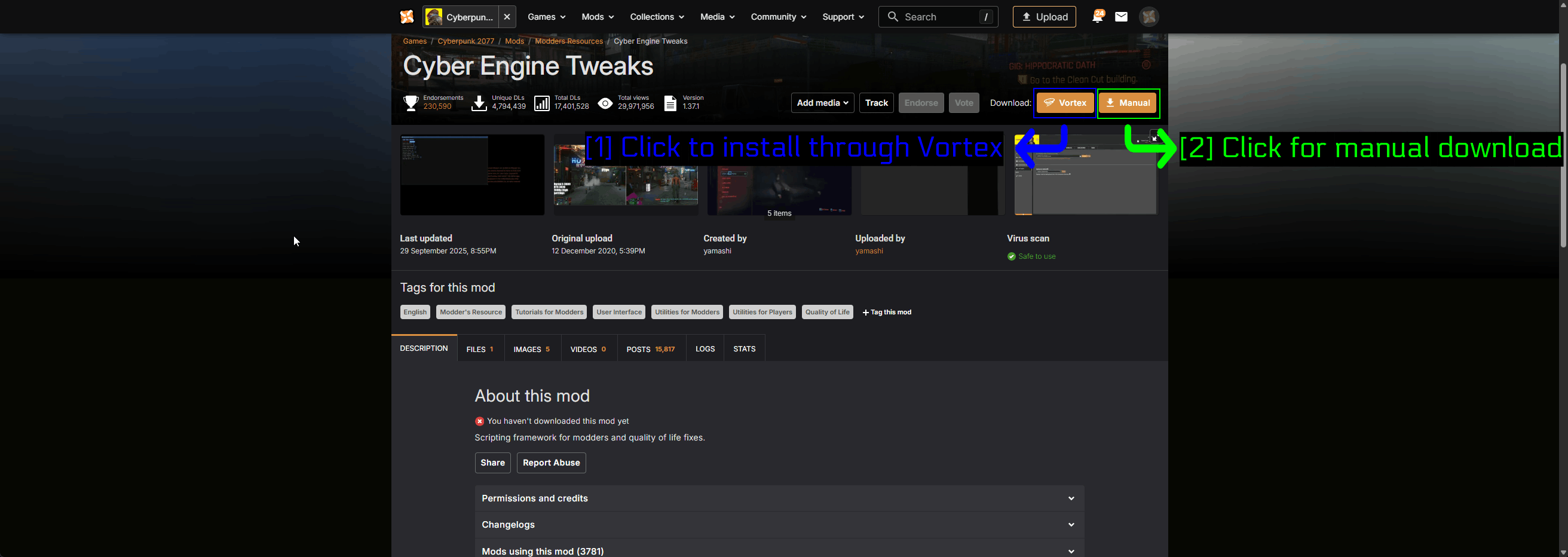Open the Mods menu

point(597,17)
